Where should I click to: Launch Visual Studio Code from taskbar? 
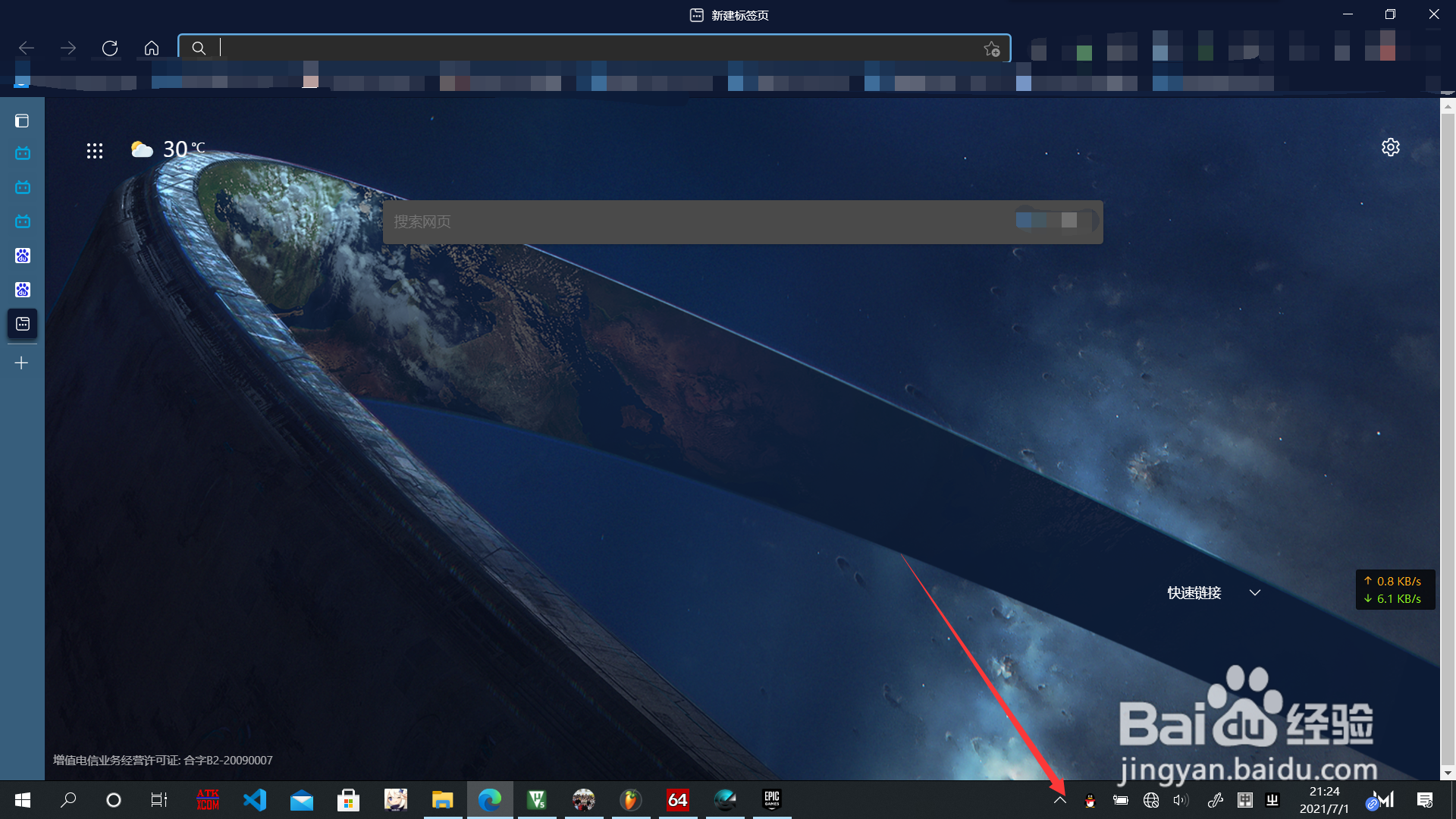pos(255,800)
